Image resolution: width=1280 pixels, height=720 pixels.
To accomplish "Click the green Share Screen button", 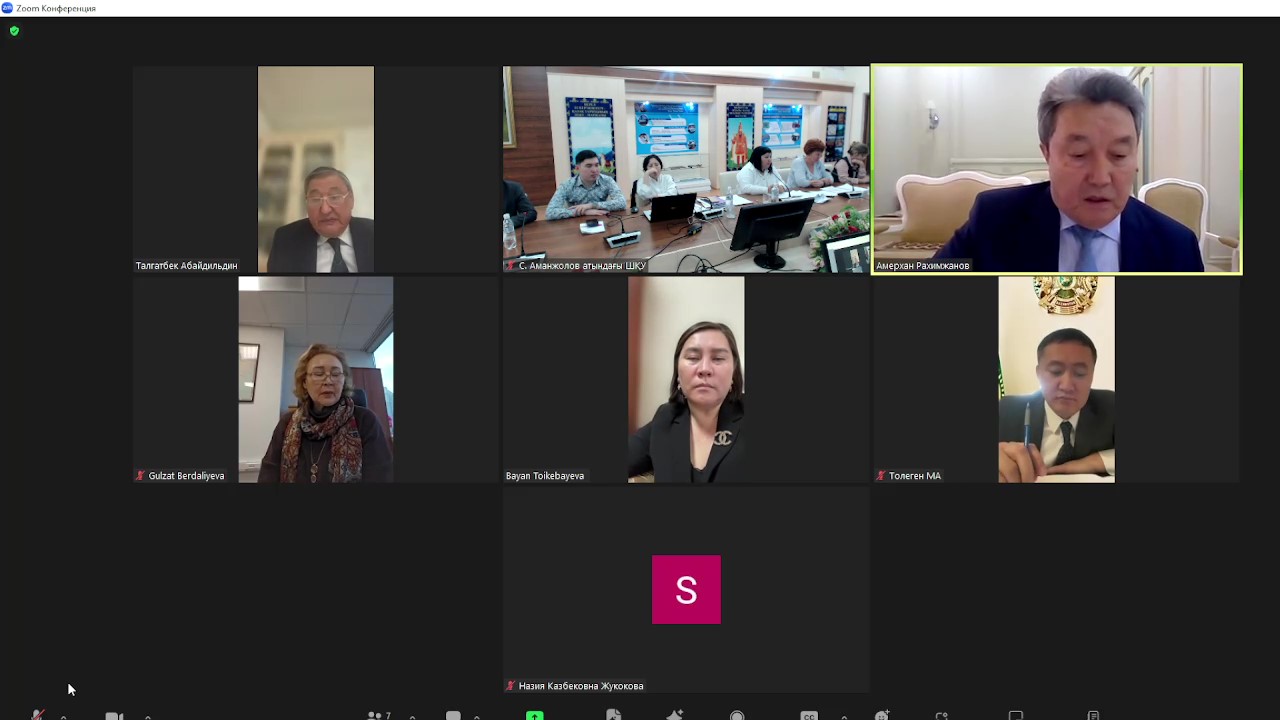I will point(535,715).
